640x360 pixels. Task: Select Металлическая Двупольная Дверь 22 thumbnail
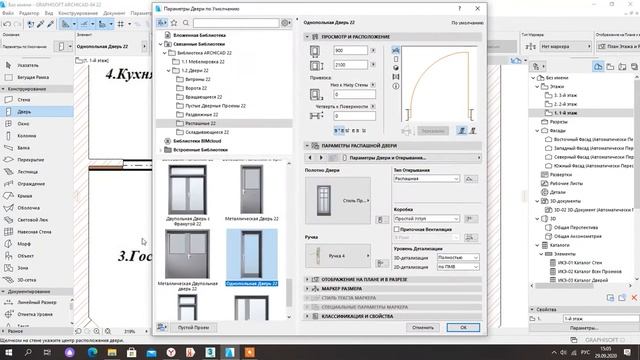pos(187,260)
